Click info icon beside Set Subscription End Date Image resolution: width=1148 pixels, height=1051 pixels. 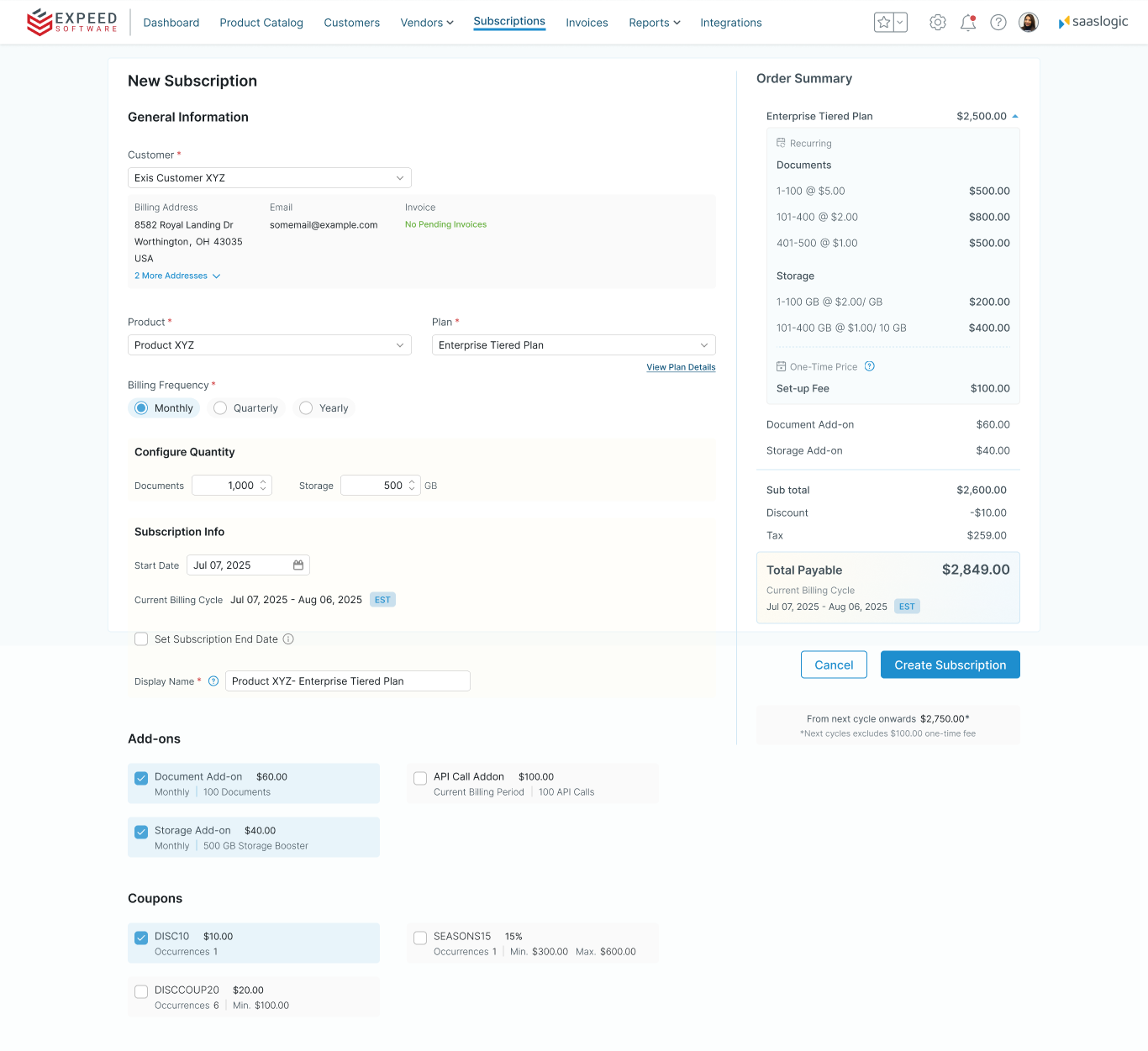[x=288, y=639]
